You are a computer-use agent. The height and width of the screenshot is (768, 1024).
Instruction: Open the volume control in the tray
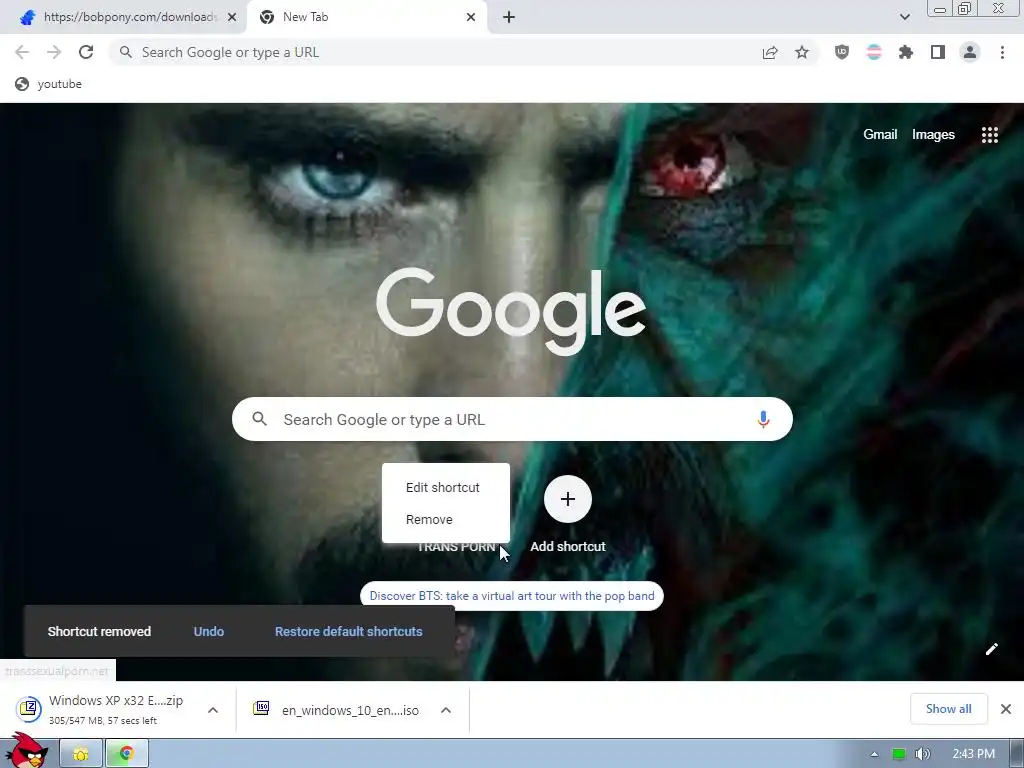pyautogui.click(x=922, y=754)
